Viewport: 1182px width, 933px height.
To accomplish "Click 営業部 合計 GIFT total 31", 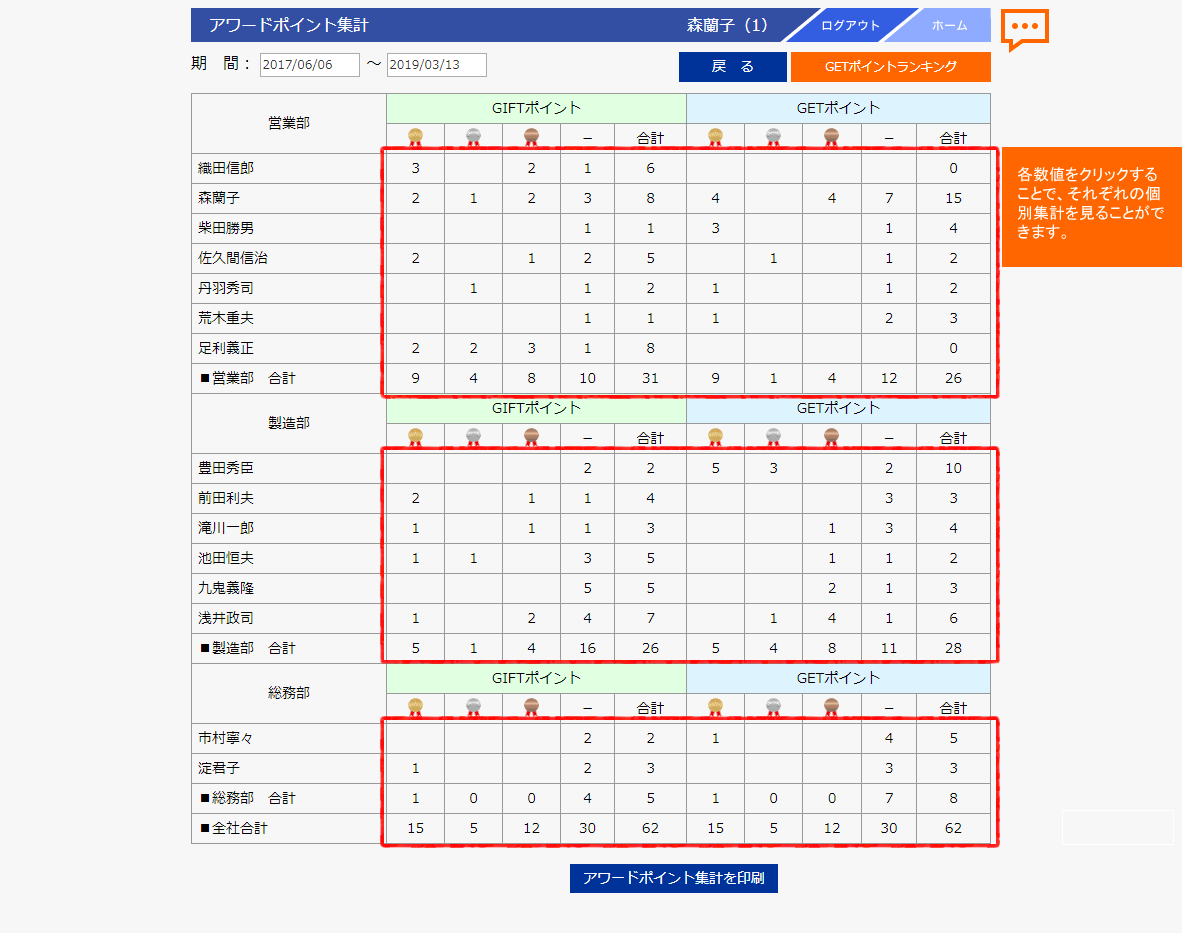I will [650, 378].
